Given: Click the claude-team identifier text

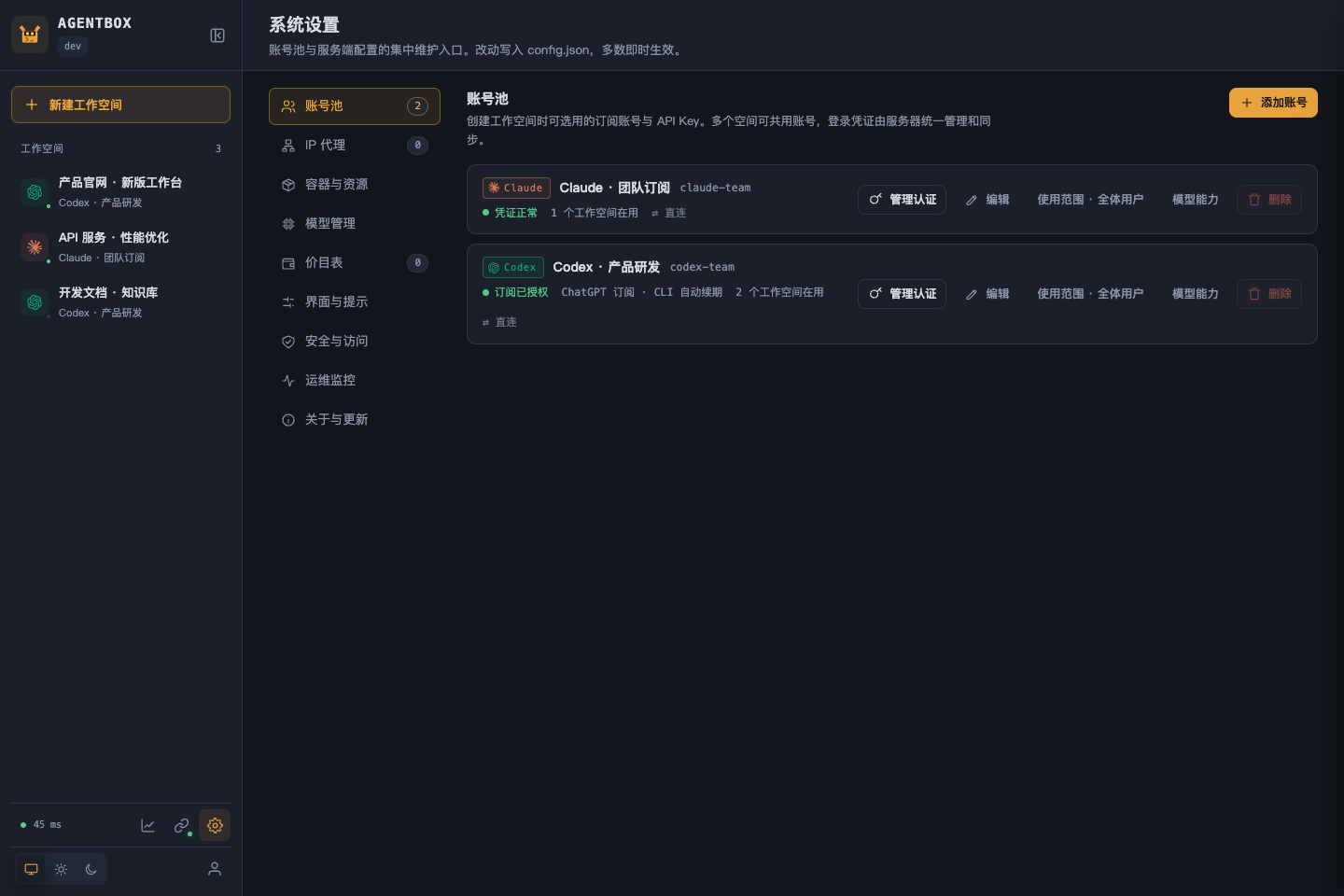Looking at the screenshot, I should [x=715, y=188].
